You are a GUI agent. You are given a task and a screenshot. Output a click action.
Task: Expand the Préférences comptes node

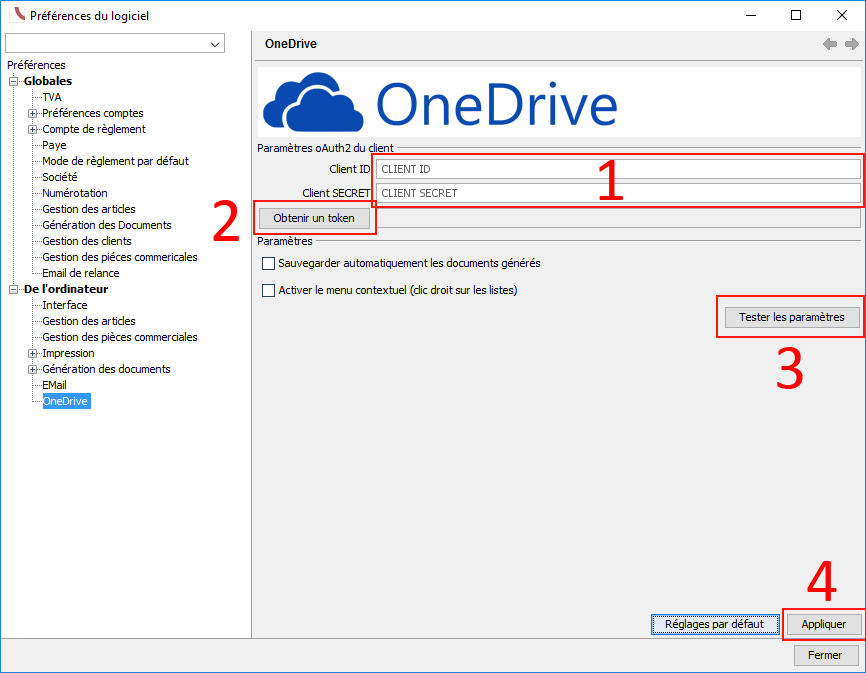(33, 113)
